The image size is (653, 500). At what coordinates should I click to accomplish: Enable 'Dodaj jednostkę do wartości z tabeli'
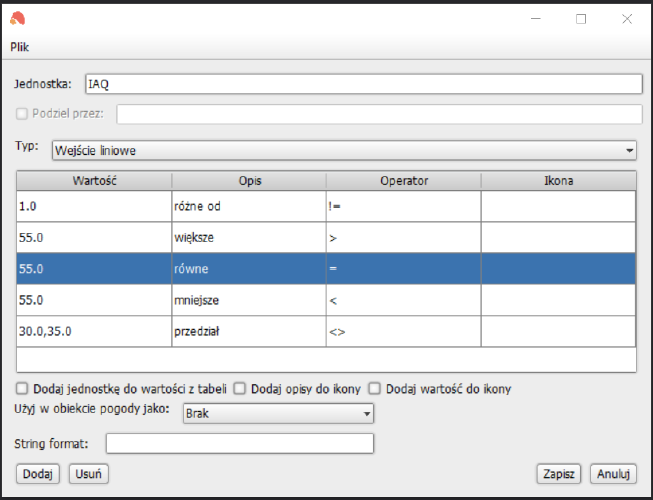click(22, 389)
